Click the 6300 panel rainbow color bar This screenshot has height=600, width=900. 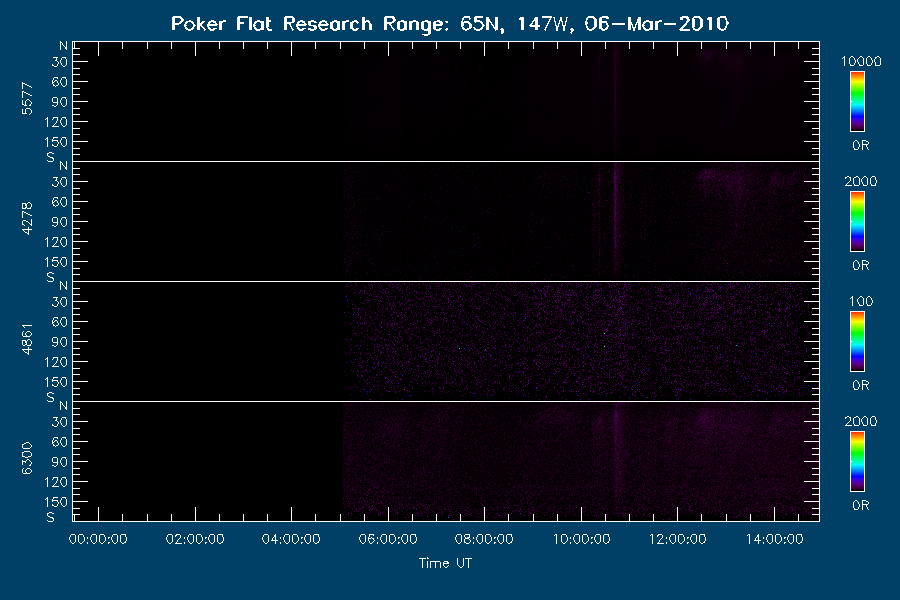pos(858,462)
